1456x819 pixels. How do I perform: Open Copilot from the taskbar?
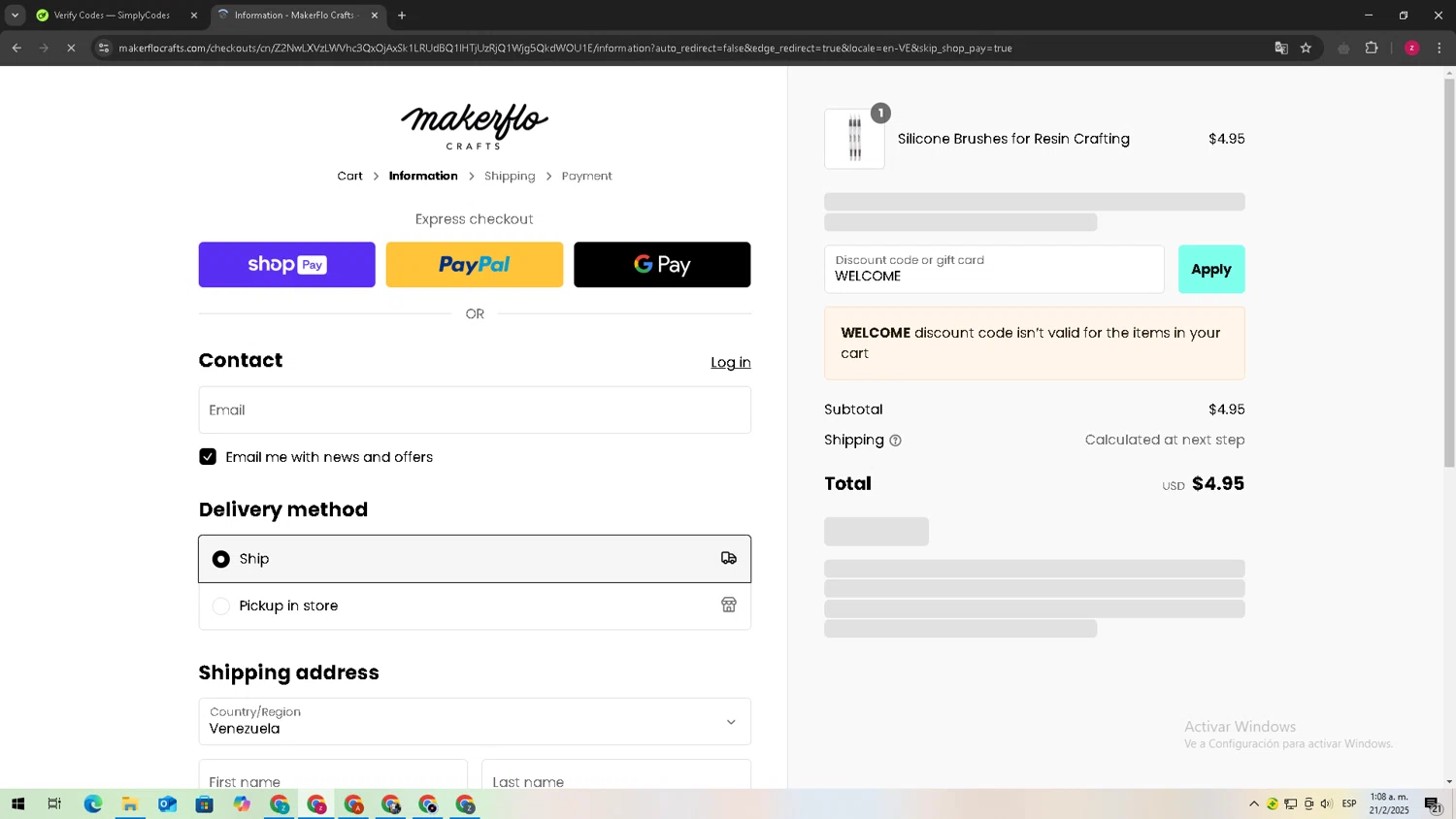coord(242,803)
